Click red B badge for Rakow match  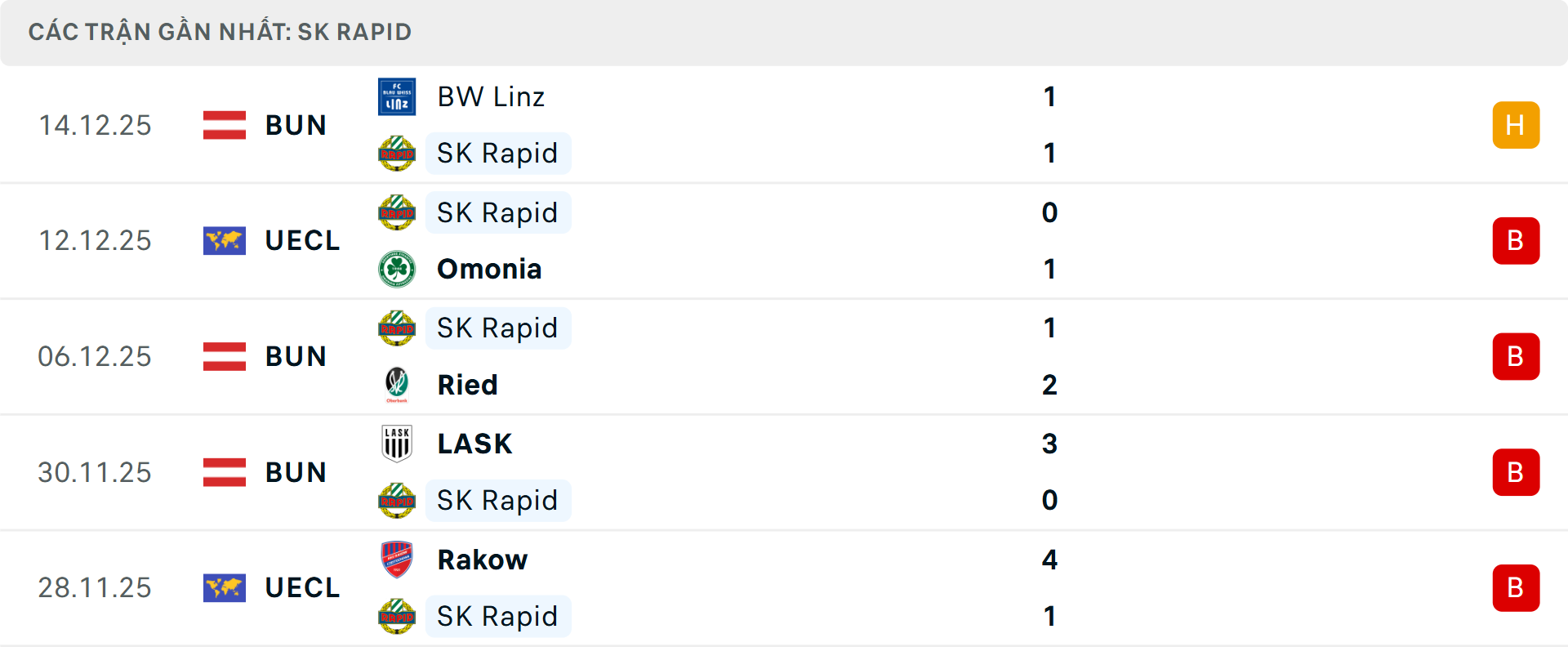1516,588
